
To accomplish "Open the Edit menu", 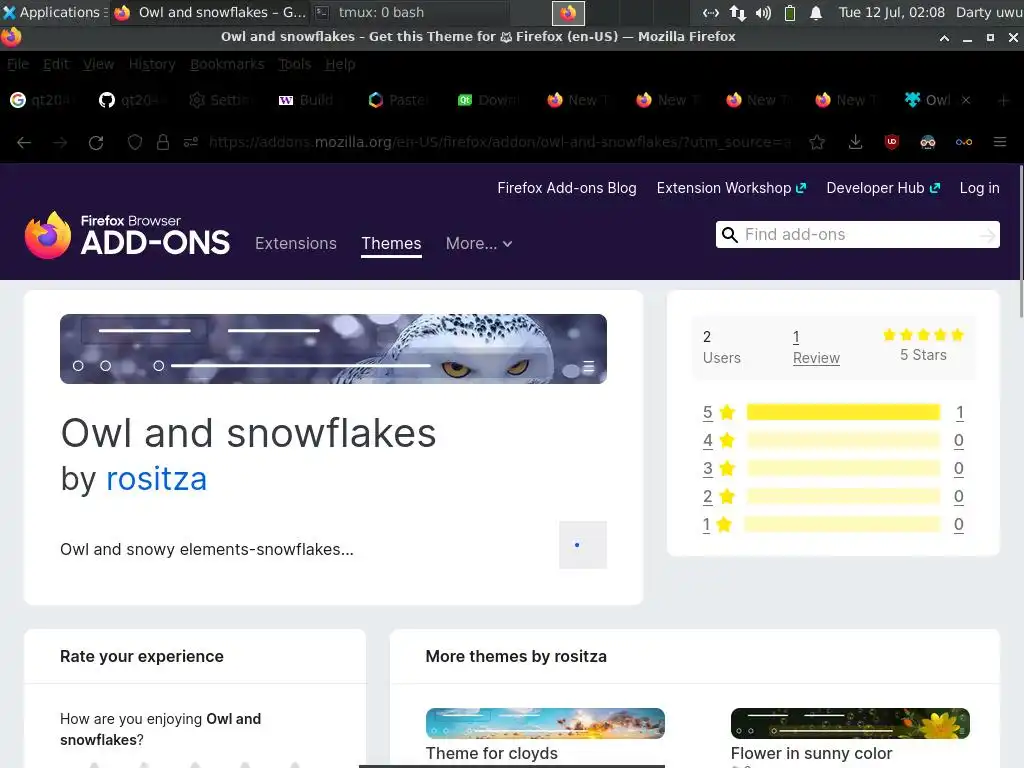I will click(56, 64).
